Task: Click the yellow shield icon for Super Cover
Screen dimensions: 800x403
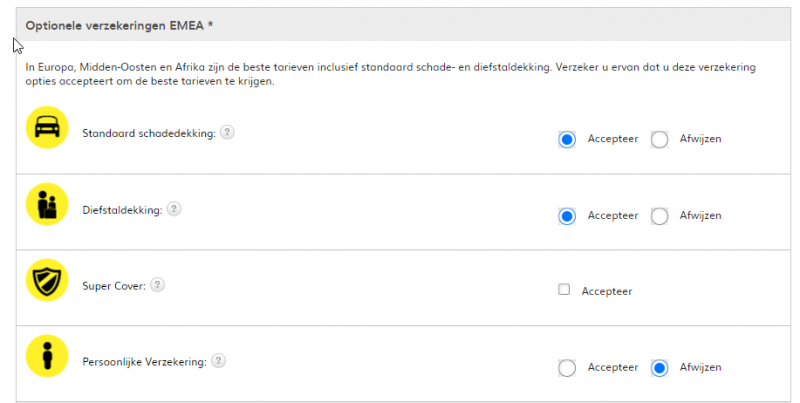Action: click(46, 281)
